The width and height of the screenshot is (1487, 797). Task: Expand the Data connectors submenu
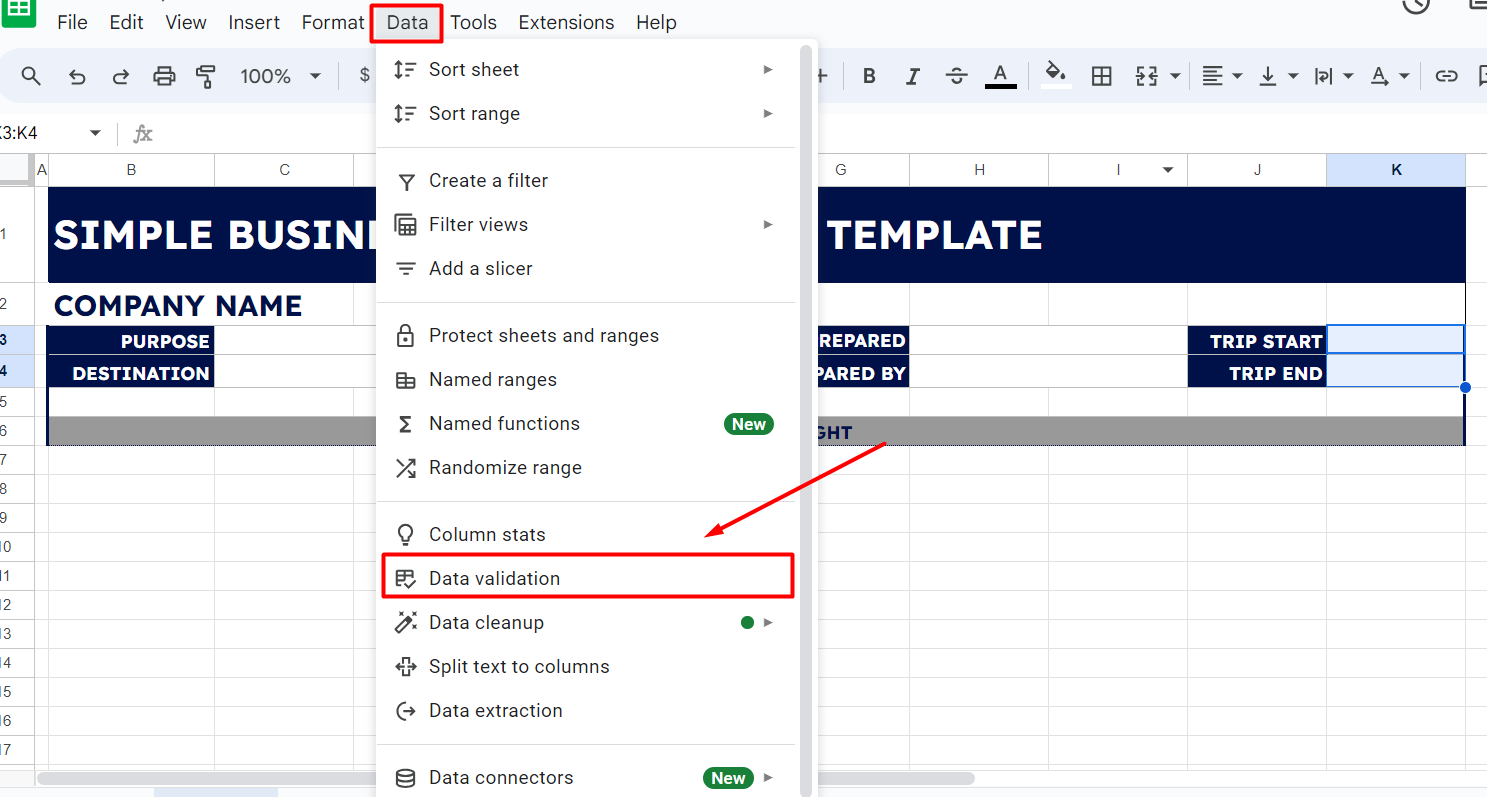point(768,777)
